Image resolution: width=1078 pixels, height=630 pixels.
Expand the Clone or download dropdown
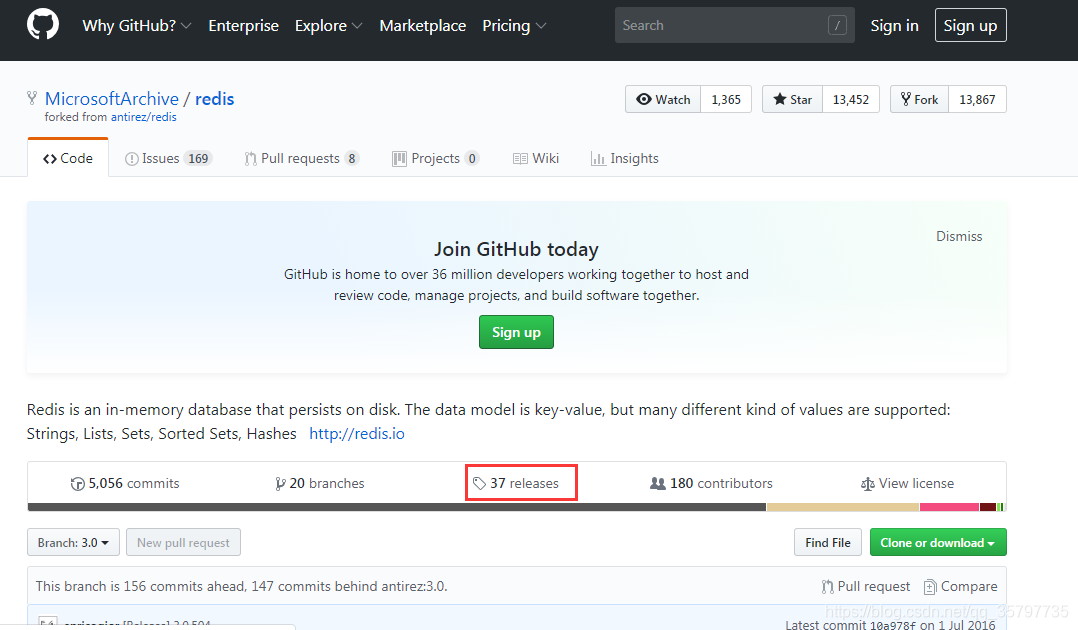pos(938,542)
